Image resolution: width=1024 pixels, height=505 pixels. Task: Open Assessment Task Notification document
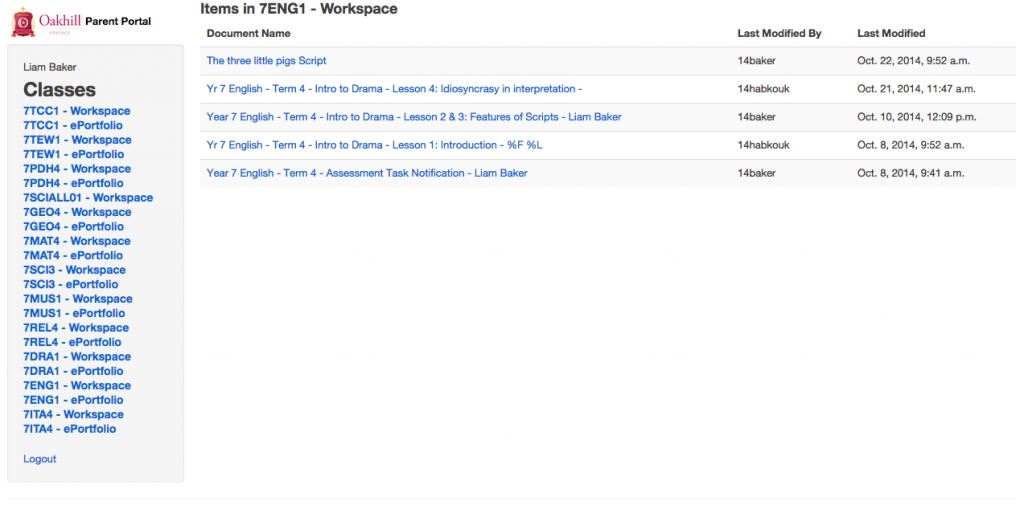point(367,173)
